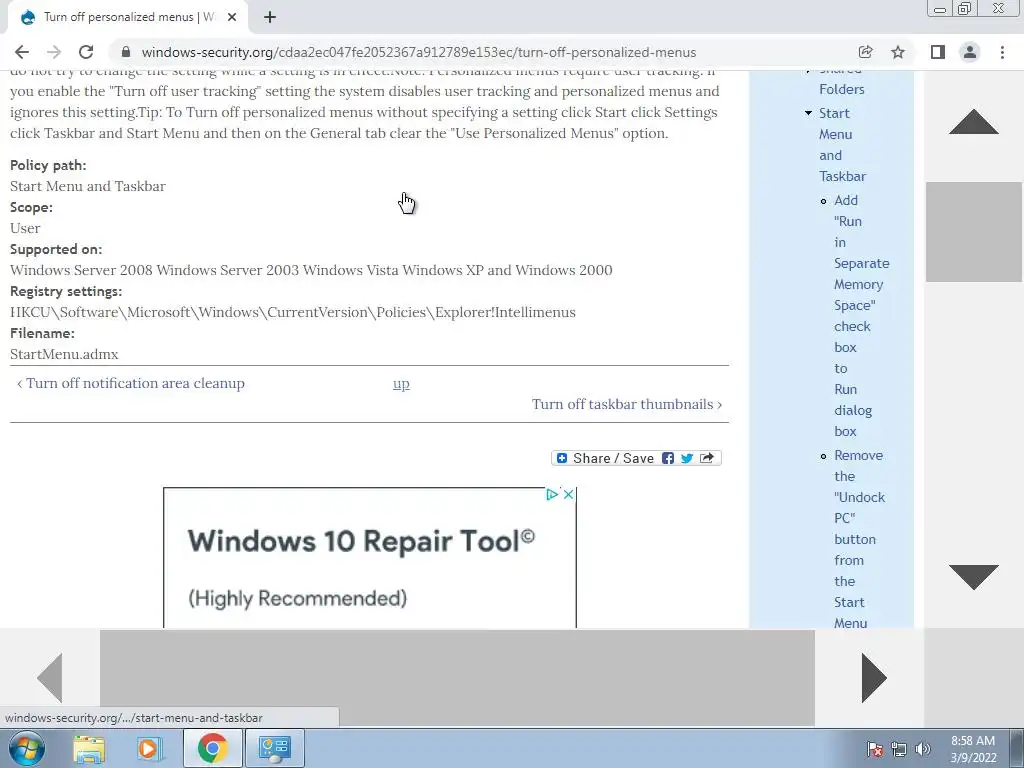Click the address bar URL
Viewport: 1024px width, 768px height.
tap(419, 52)
